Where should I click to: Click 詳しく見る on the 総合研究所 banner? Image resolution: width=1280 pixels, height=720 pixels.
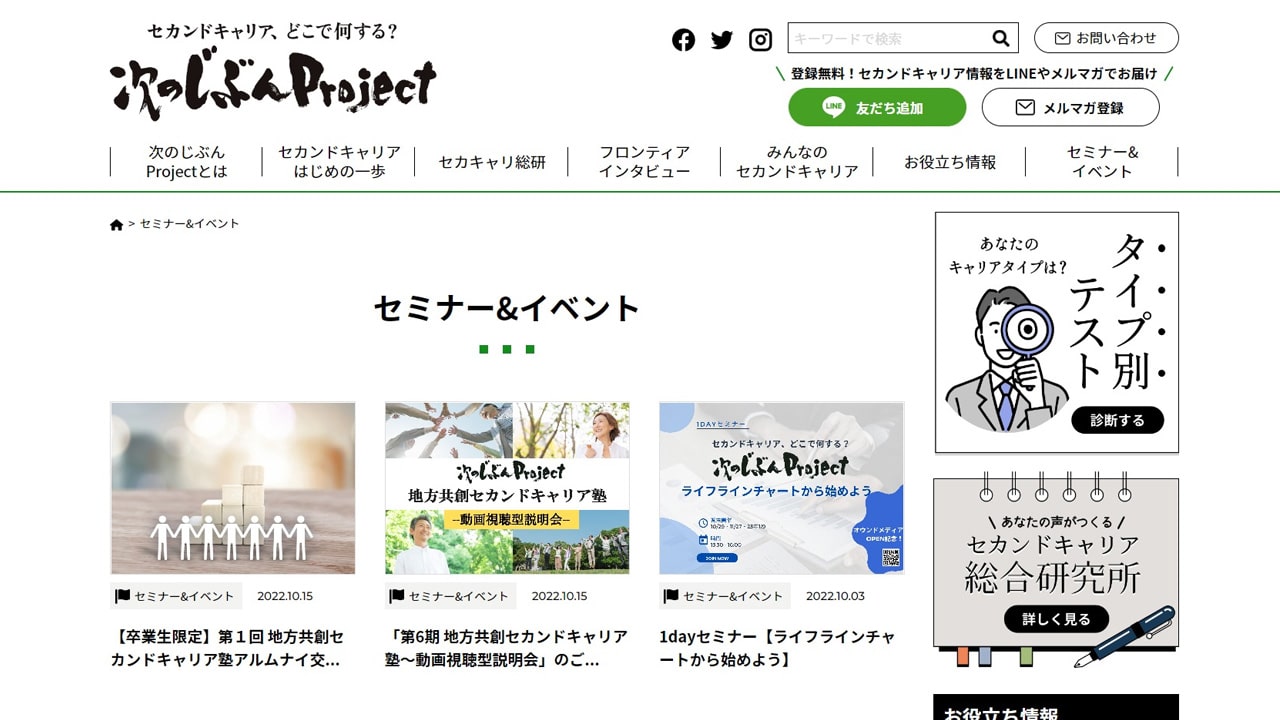pos(1056,619)
